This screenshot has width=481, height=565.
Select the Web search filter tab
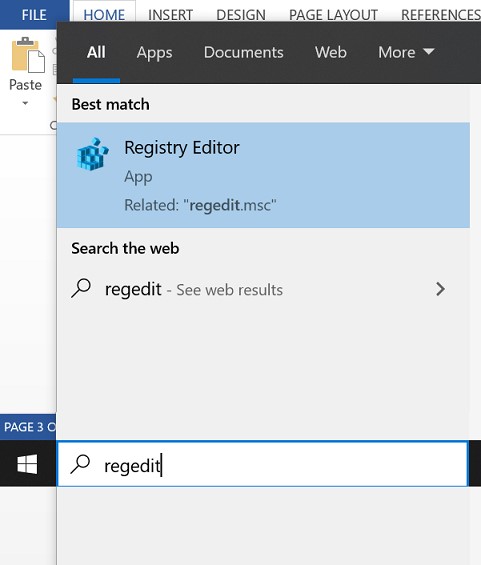coord(331,53)
